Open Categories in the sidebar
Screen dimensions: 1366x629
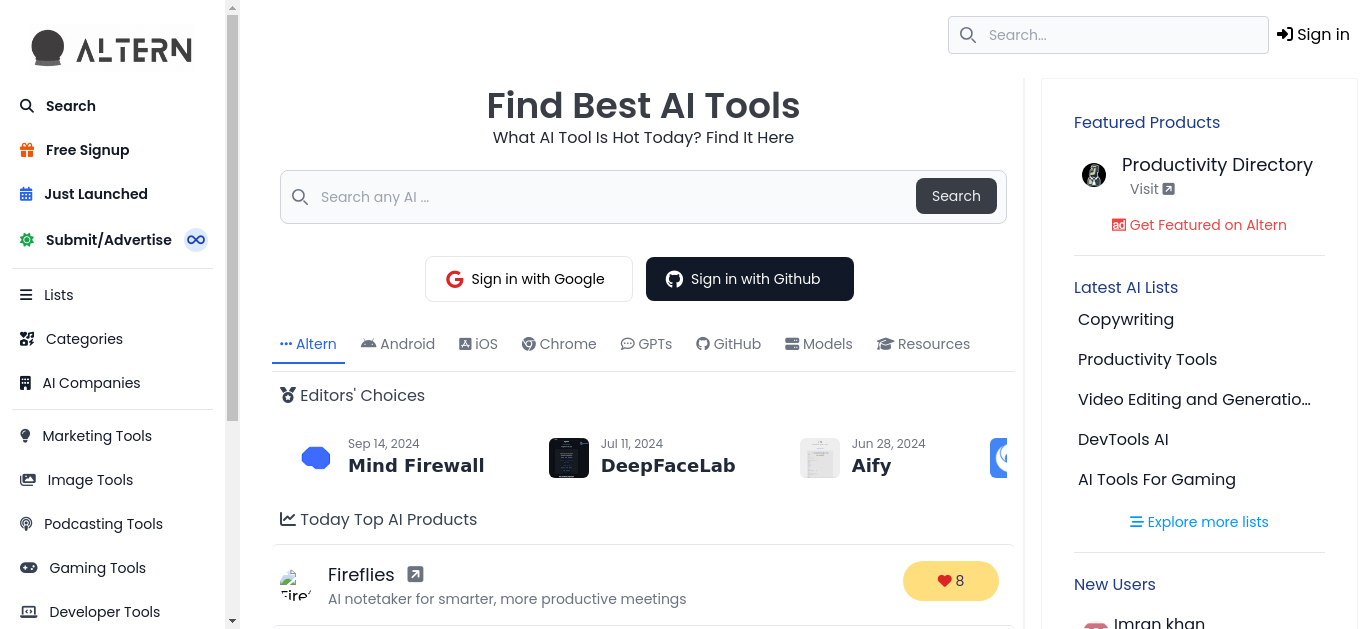[x=84, y=339]
